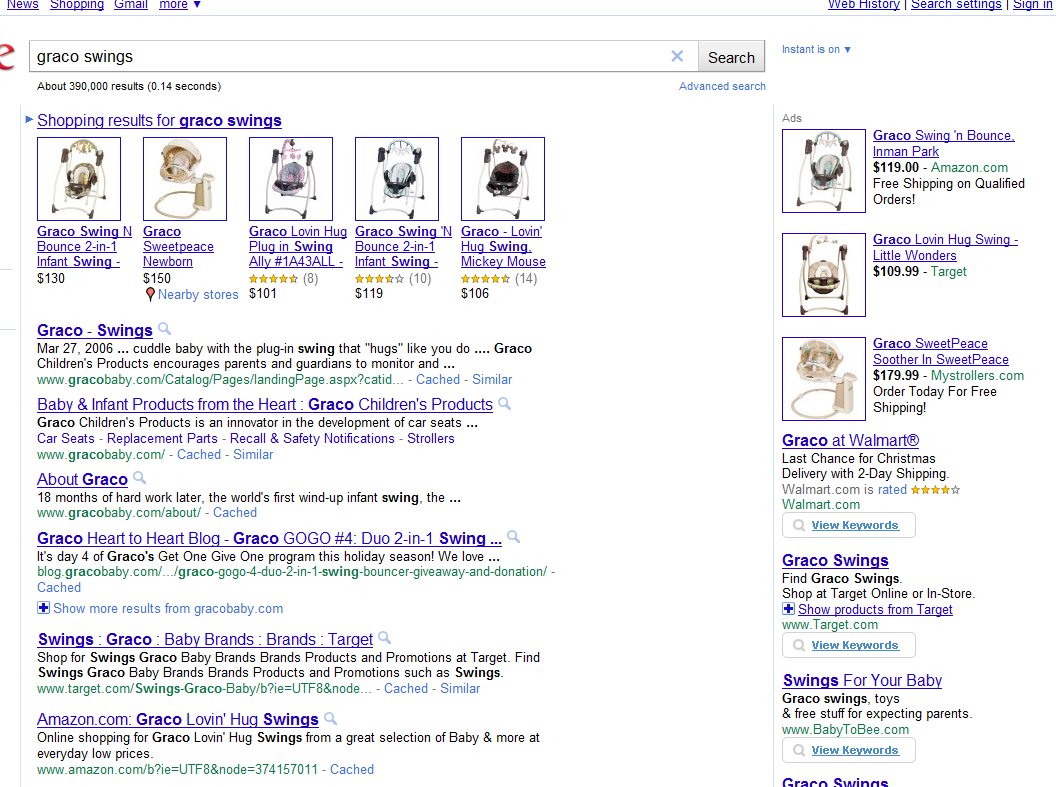Click magnifier next to Swings : Graco Target result
Screen dimensions: 1056x787
385,638
